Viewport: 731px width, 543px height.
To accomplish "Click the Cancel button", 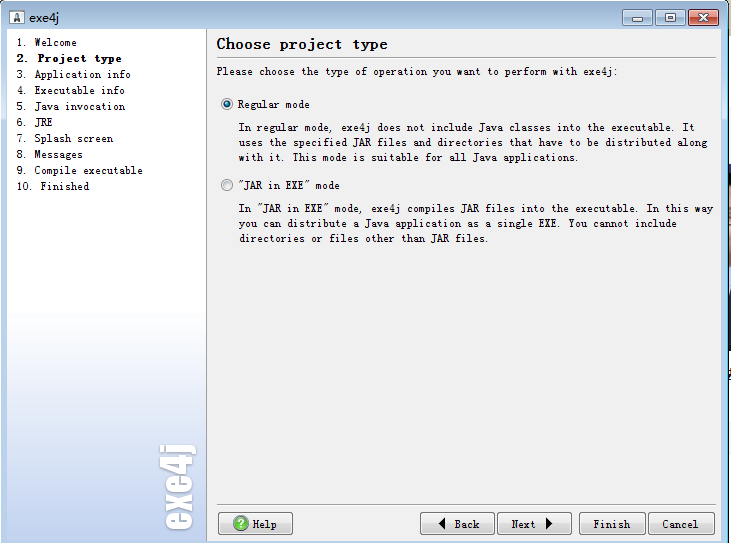I will coord(680,524).
